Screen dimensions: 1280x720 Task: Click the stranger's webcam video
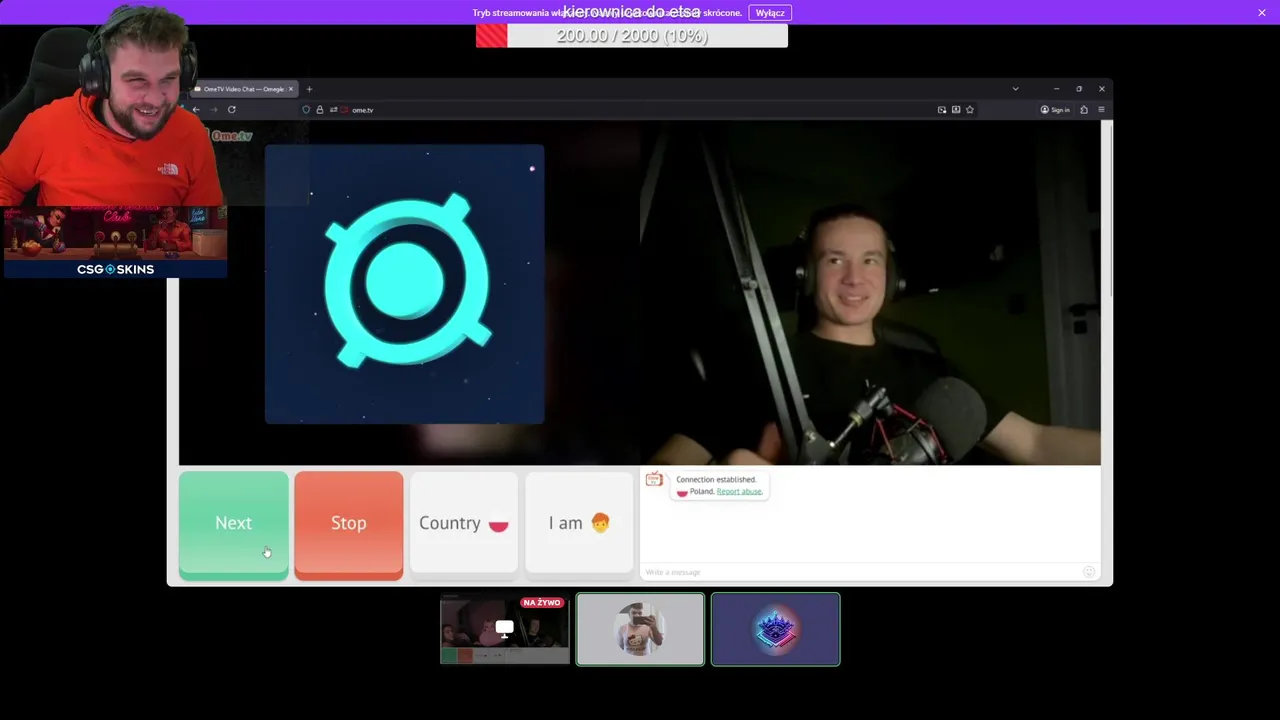tap(870, 293)
